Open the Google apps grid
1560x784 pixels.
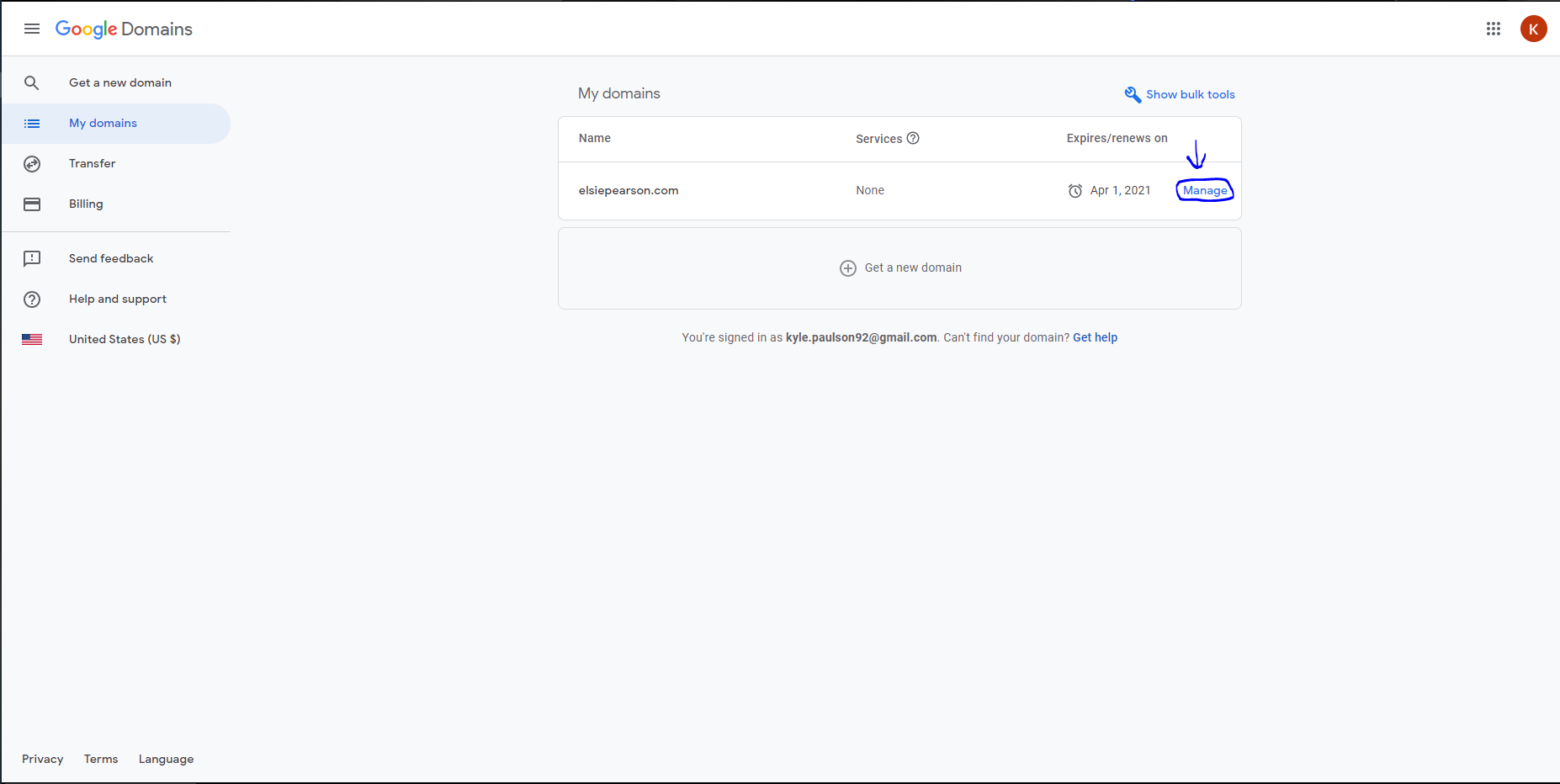click(1494, 29)
